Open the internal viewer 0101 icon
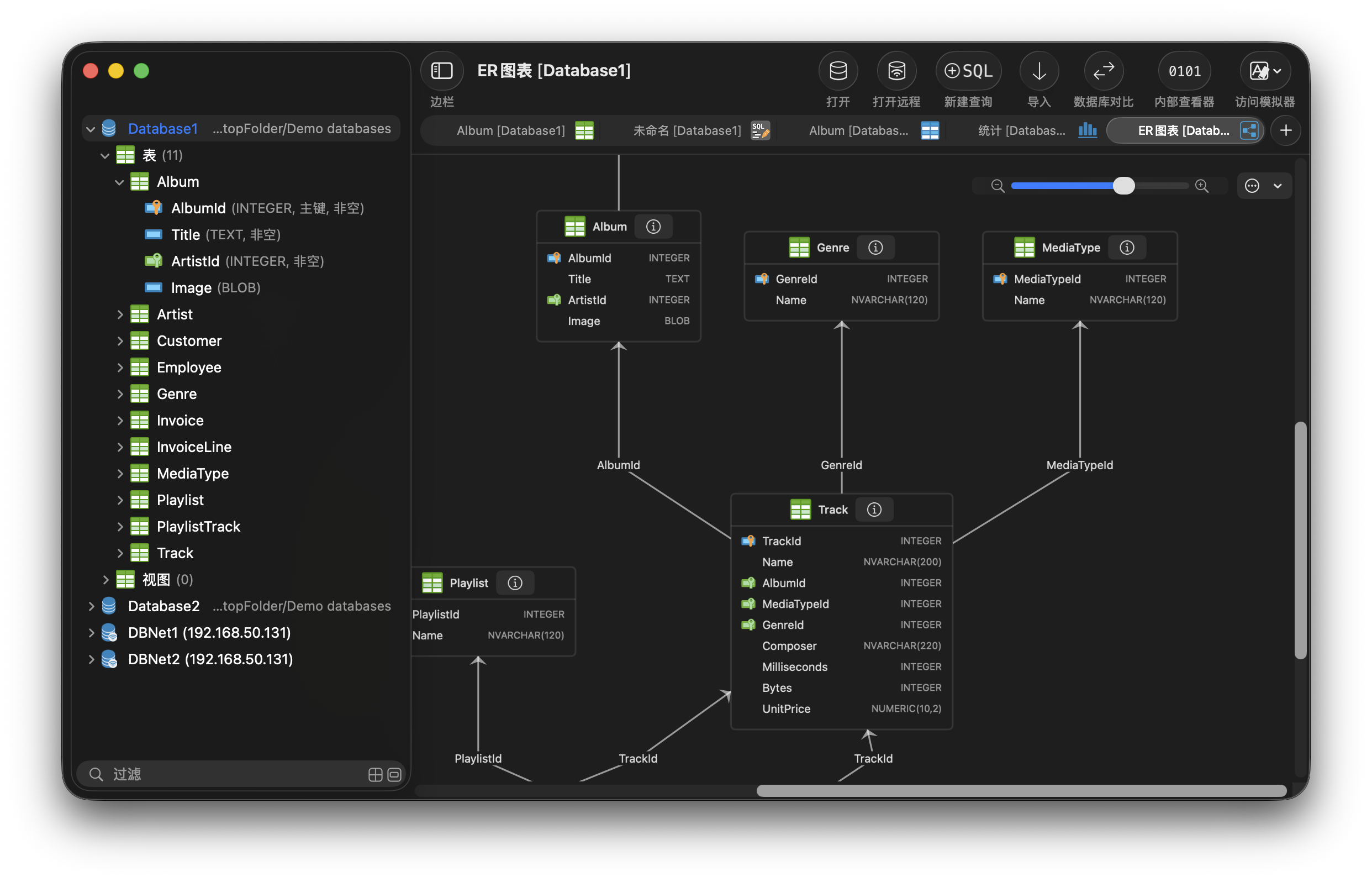1372x882 pixels. point(1184,71)
